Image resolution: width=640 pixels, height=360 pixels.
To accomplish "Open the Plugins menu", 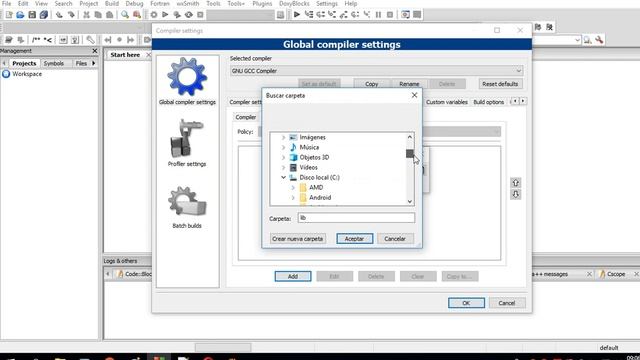I will coord(262,4).
